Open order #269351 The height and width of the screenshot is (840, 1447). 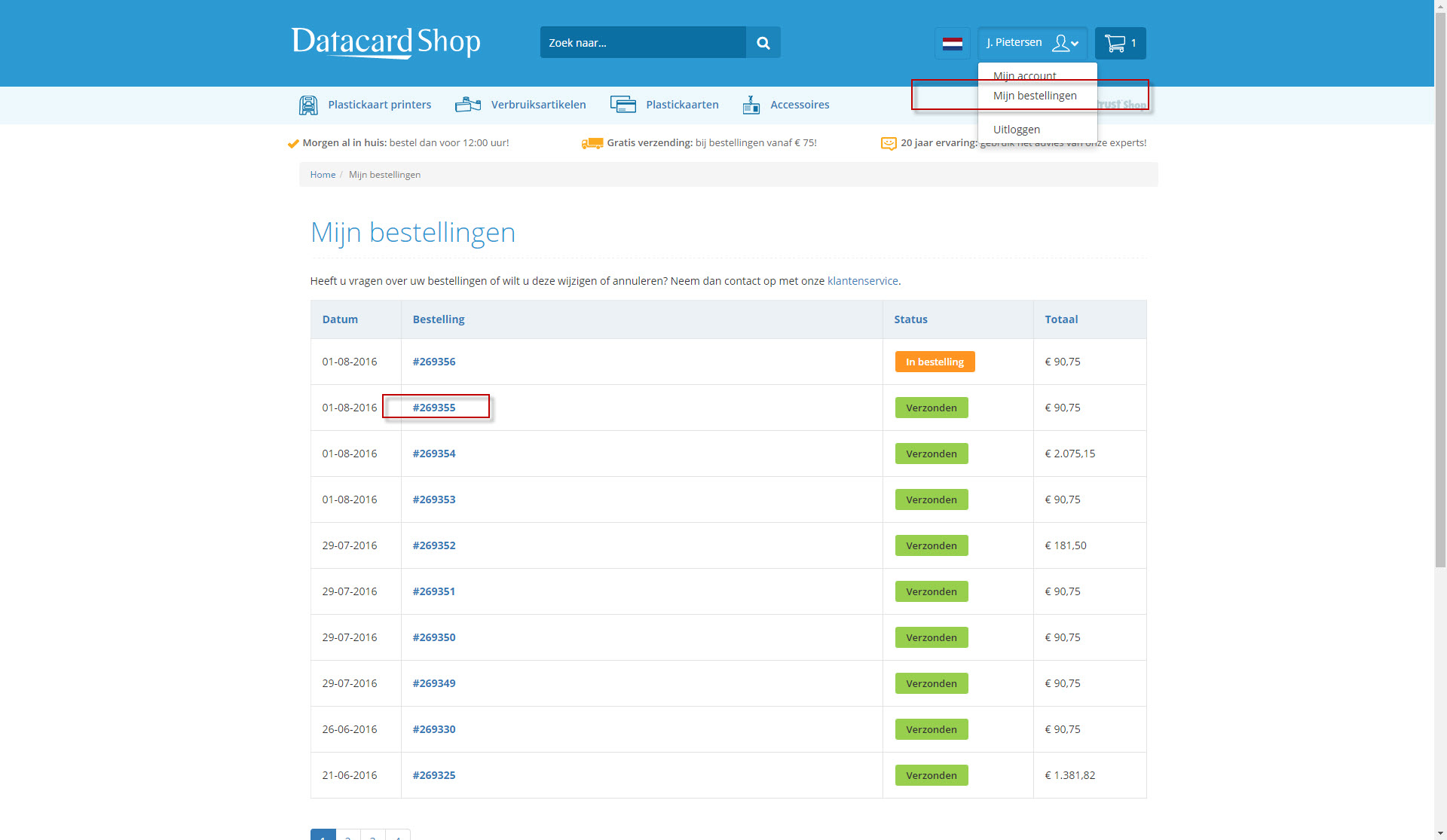pyautogui.click(x=434, y=591)
